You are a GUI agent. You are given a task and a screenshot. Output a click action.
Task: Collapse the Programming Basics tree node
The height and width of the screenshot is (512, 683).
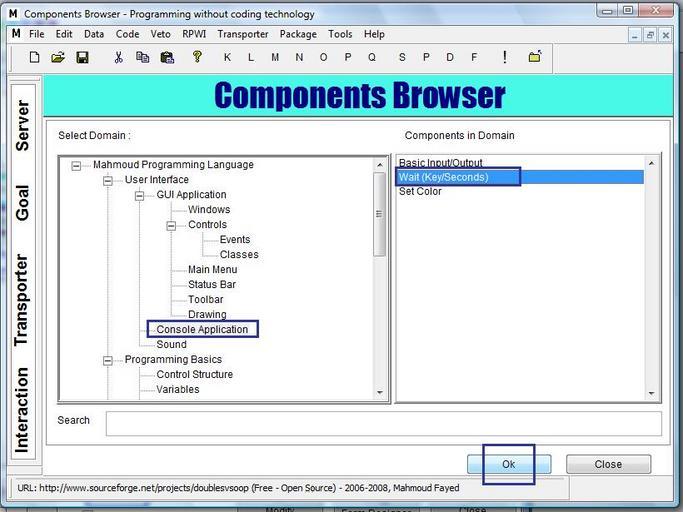pyautogui.click(x=108, y=360)
